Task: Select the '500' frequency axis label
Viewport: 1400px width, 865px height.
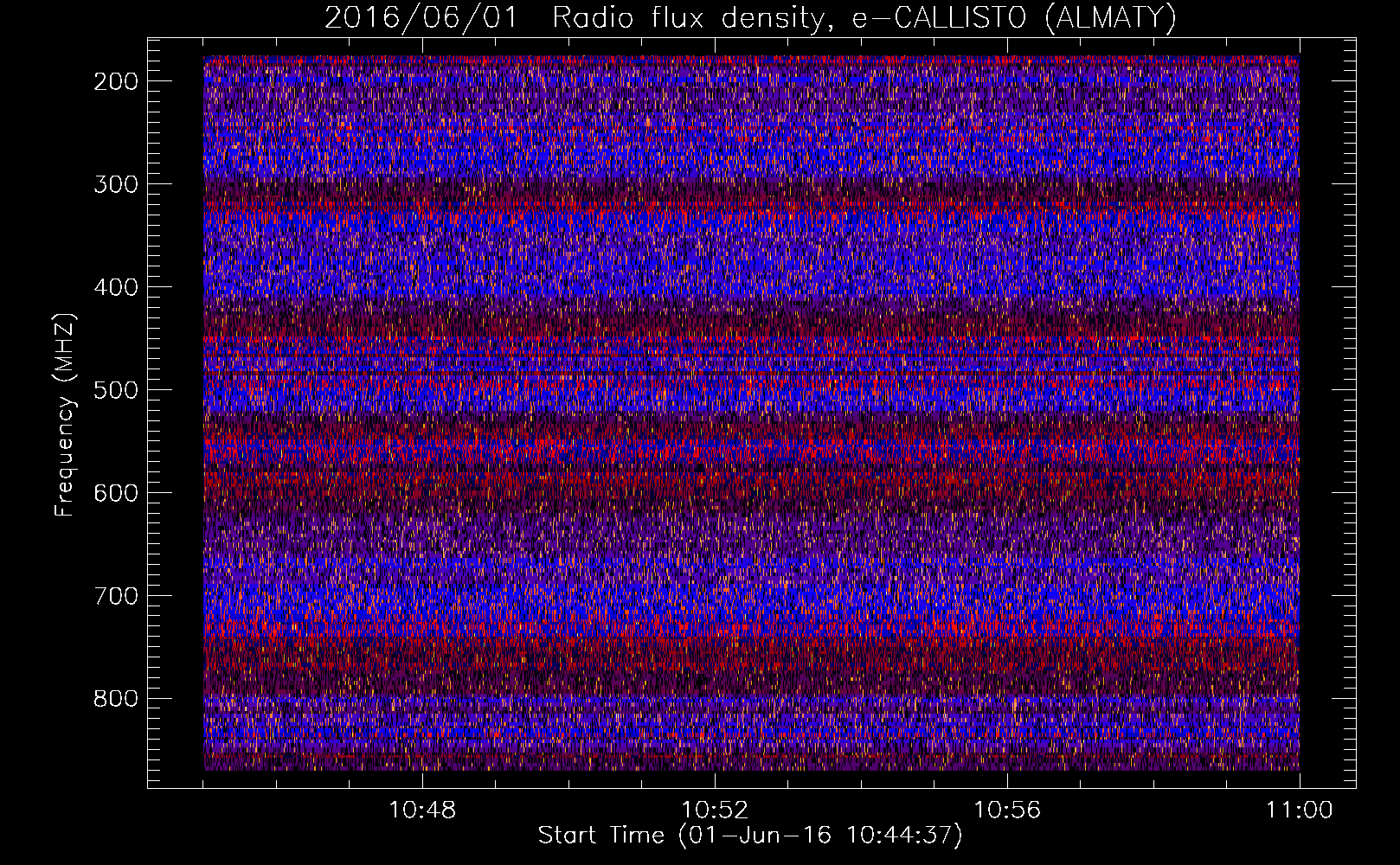Action: [x=115, y=391]
